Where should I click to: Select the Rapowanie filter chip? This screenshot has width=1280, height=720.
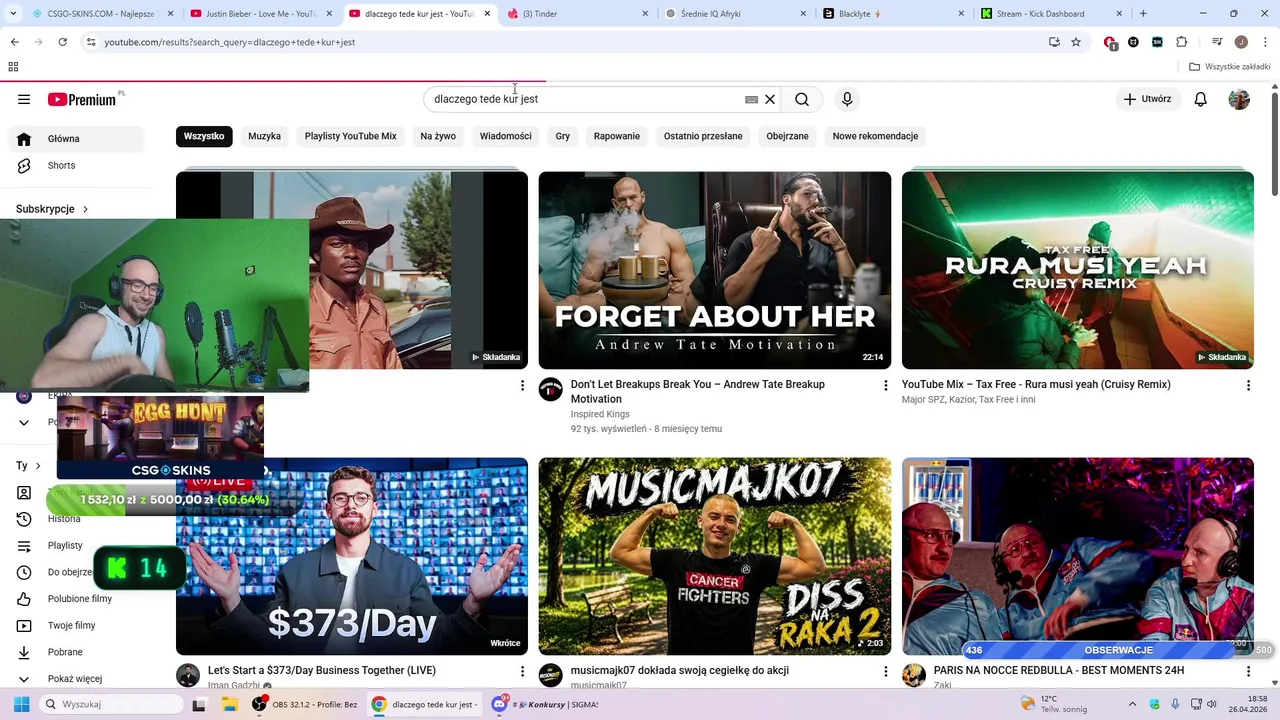(x=617, y=136)
